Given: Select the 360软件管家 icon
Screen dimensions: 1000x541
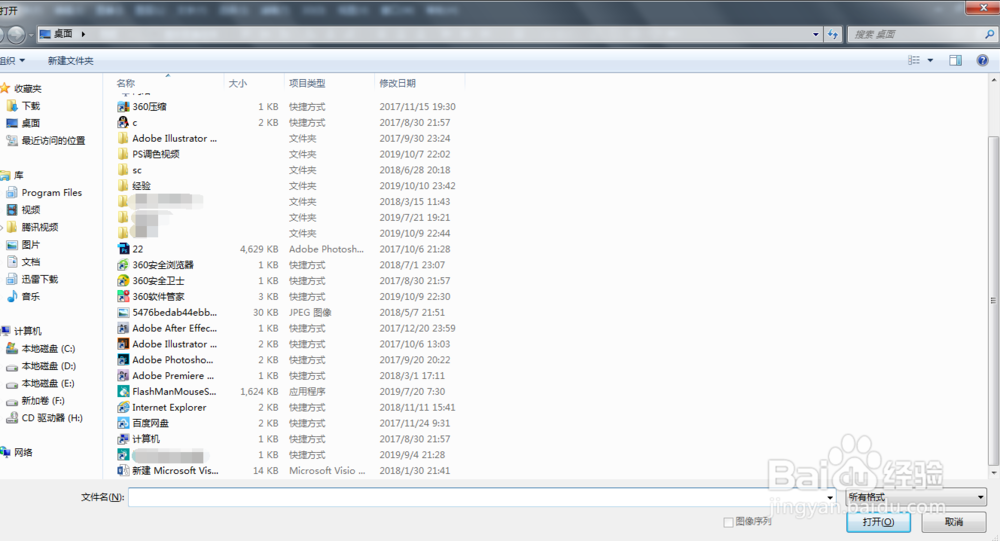Looking at the screenshot, I should pos(123,297).
